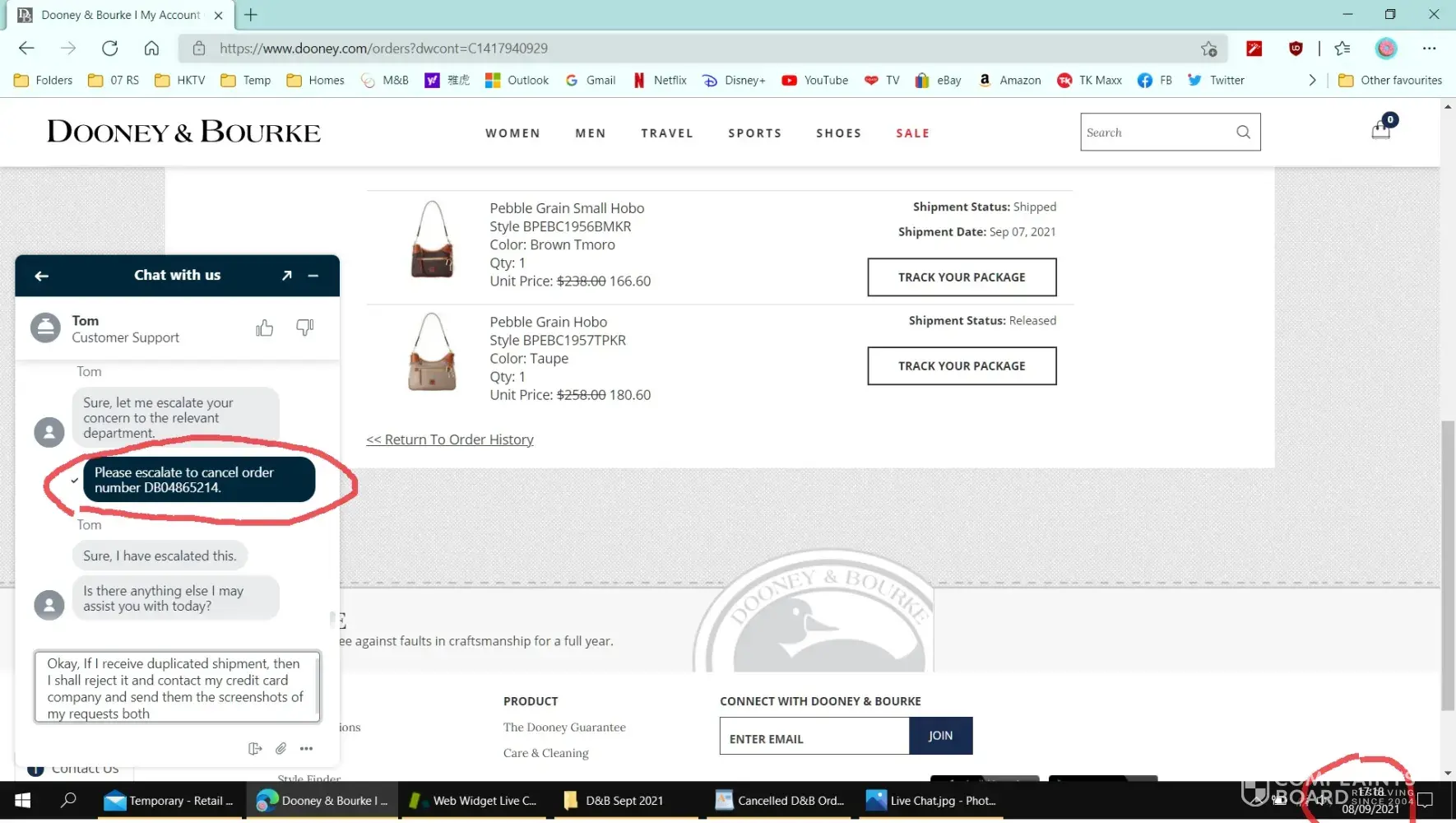Click the Taupe hobo bag thumbnail
The image size is (1456, 823).
click(x=432, y=352)
